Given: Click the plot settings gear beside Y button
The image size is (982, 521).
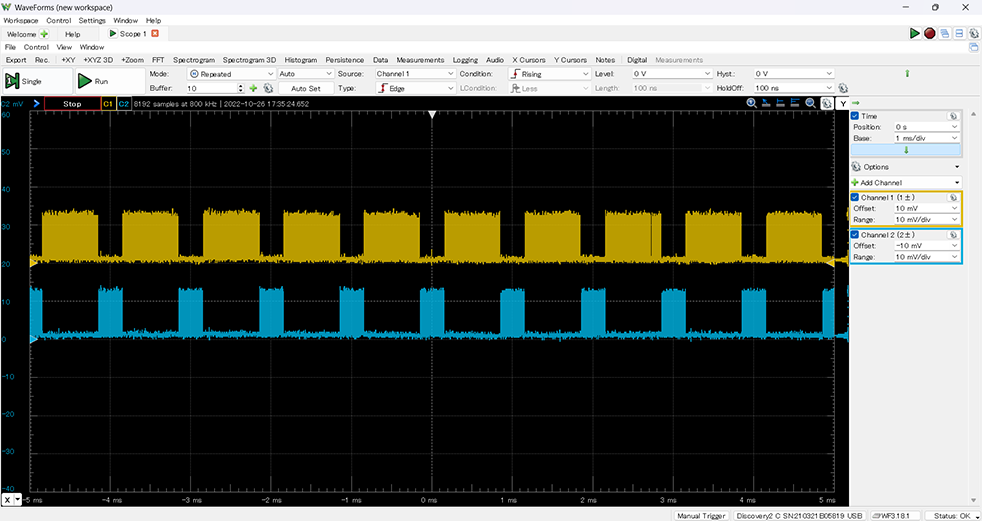Looking at the screenshot, I should coord(827,103).
